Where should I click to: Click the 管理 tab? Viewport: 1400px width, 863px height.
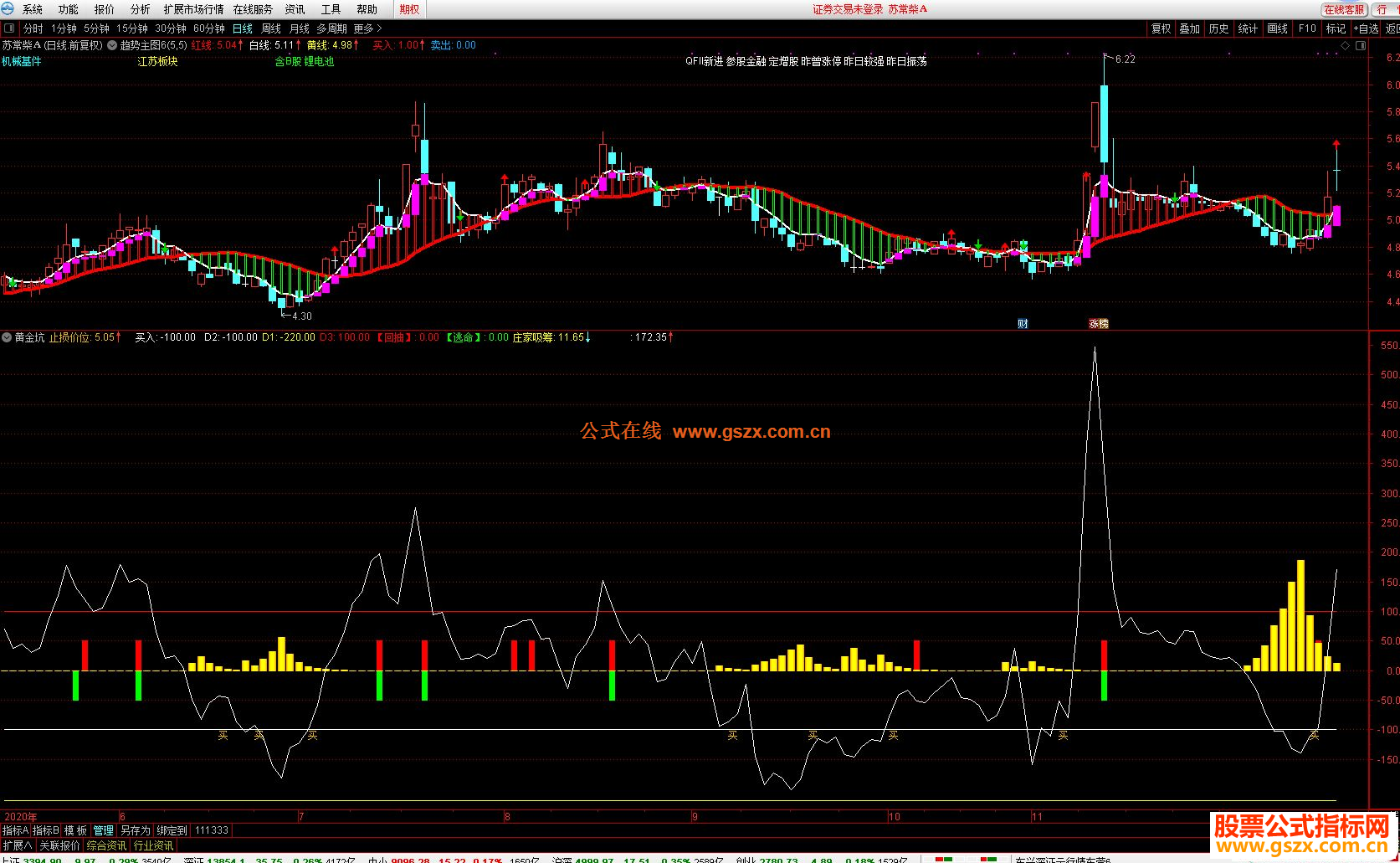click(104, 830)
